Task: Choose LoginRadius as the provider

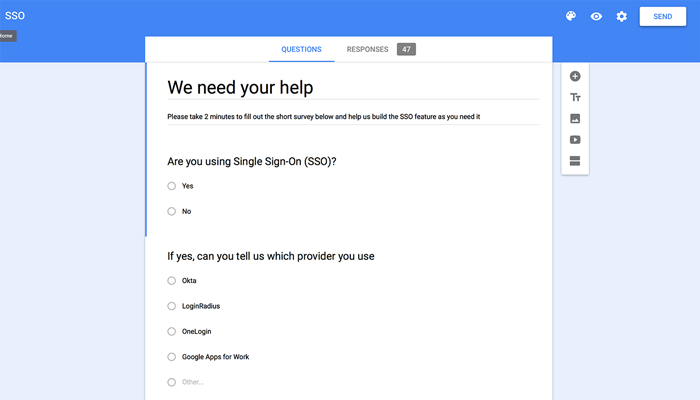Action: pos(172,306)
